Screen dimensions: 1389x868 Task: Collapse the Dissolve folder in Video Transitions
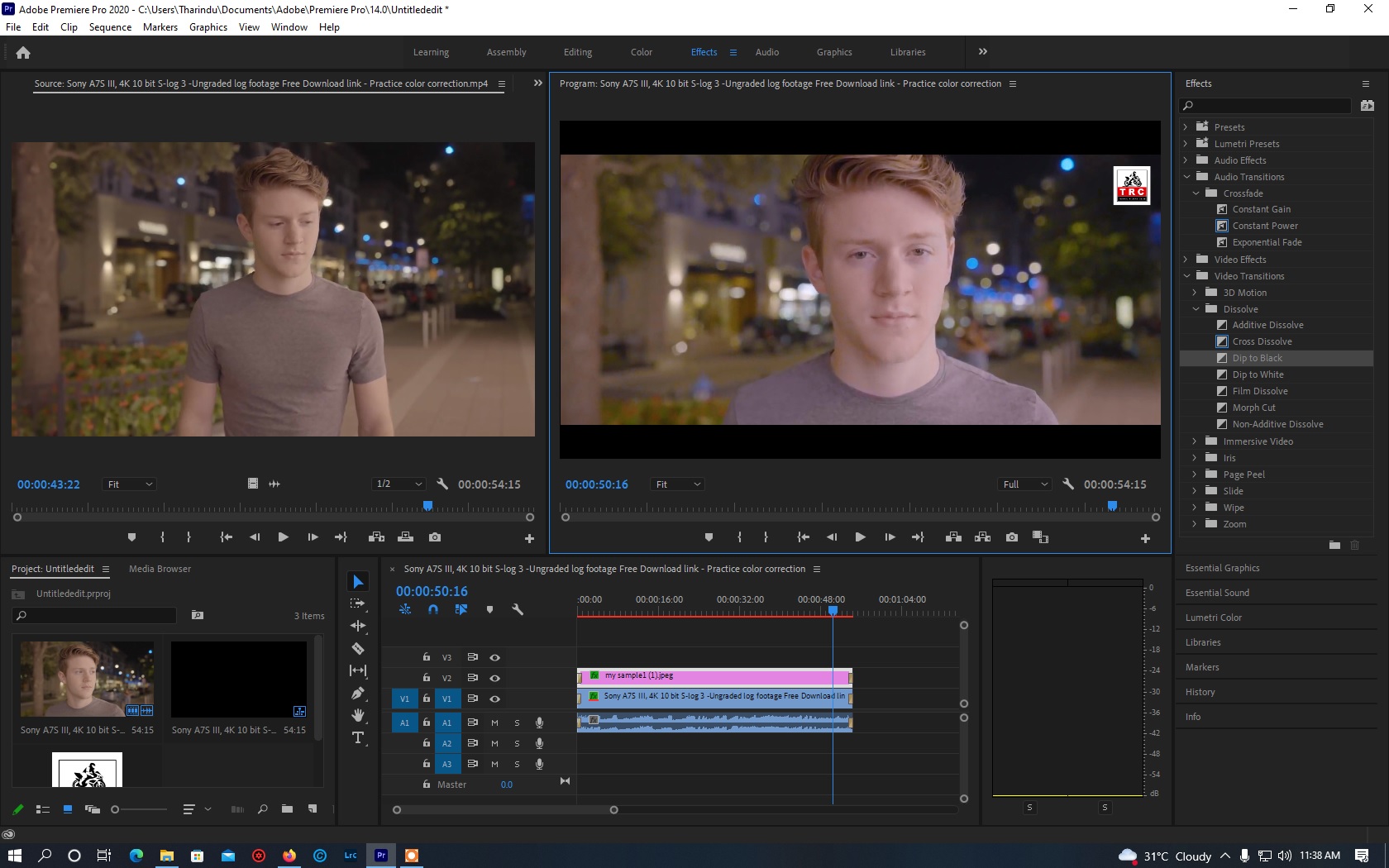1196,308
